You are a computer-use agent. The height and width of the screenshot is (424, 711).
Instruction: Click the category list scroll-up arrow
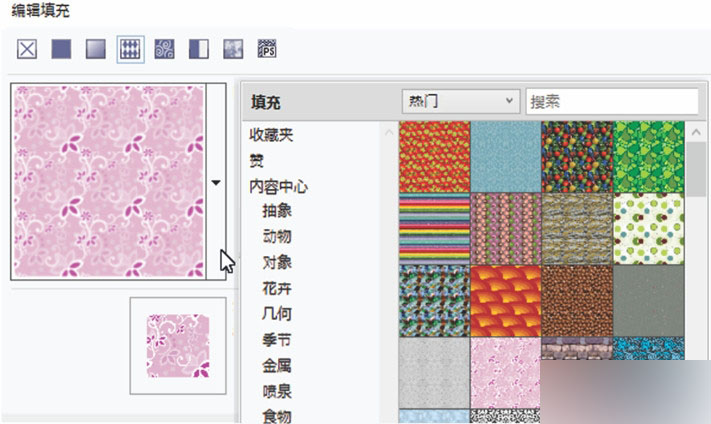tap(389, 132)
